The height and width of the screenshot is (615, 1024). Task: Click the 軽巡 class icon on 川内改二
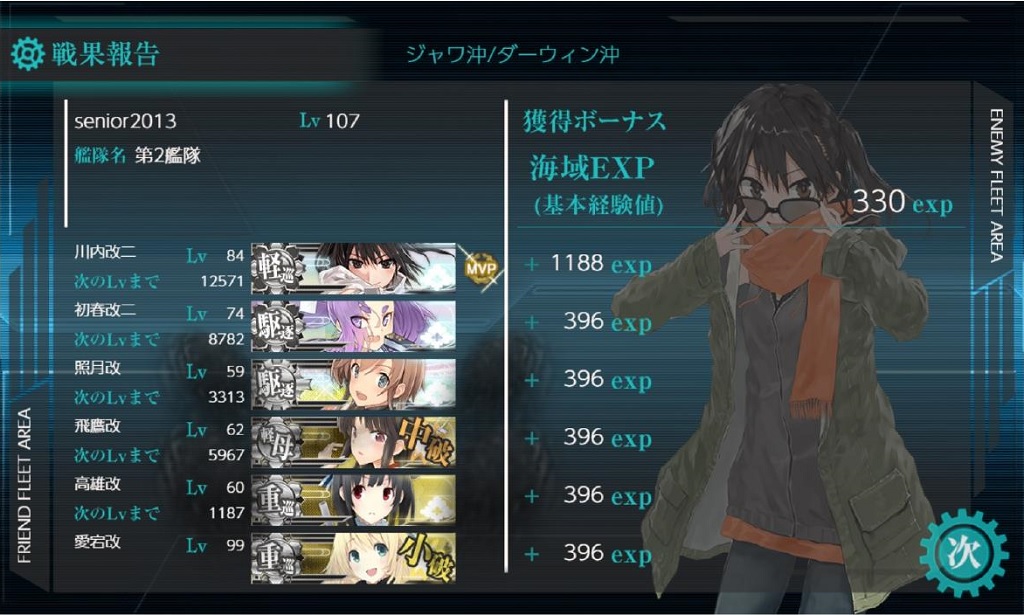pyautogui.click(x=277, y=268)
